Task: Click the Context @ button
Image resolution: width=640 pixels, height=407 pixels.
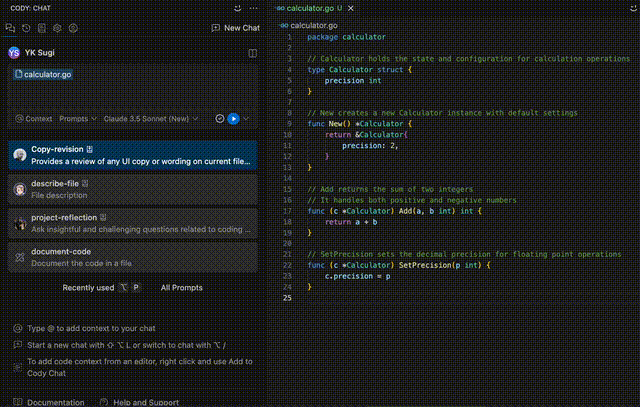Action: point(34,119)
